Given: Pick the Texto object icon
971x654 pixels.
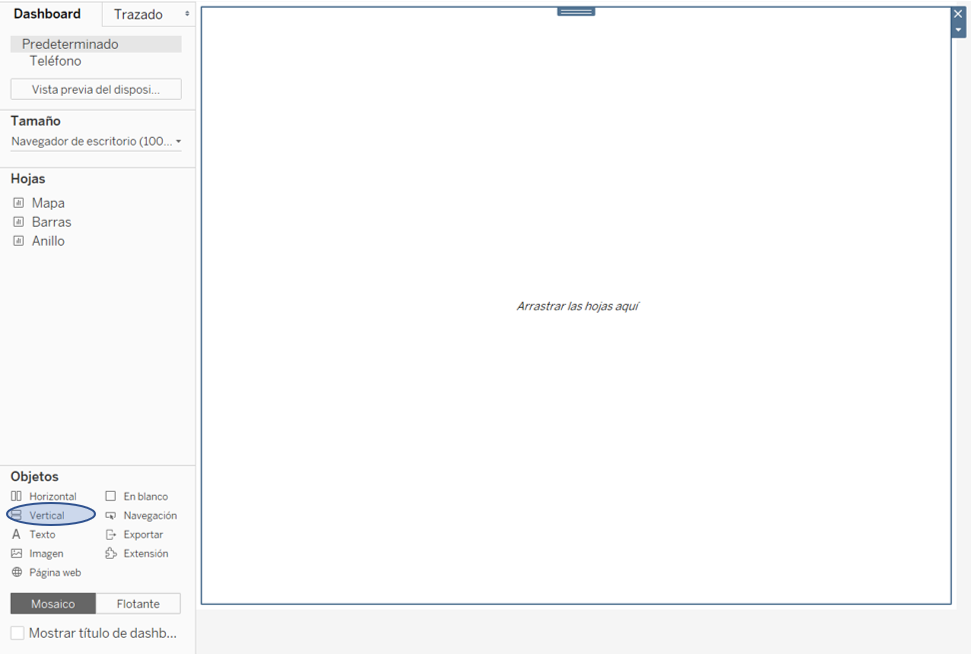Looking at the screenshot, I should 16,535.
